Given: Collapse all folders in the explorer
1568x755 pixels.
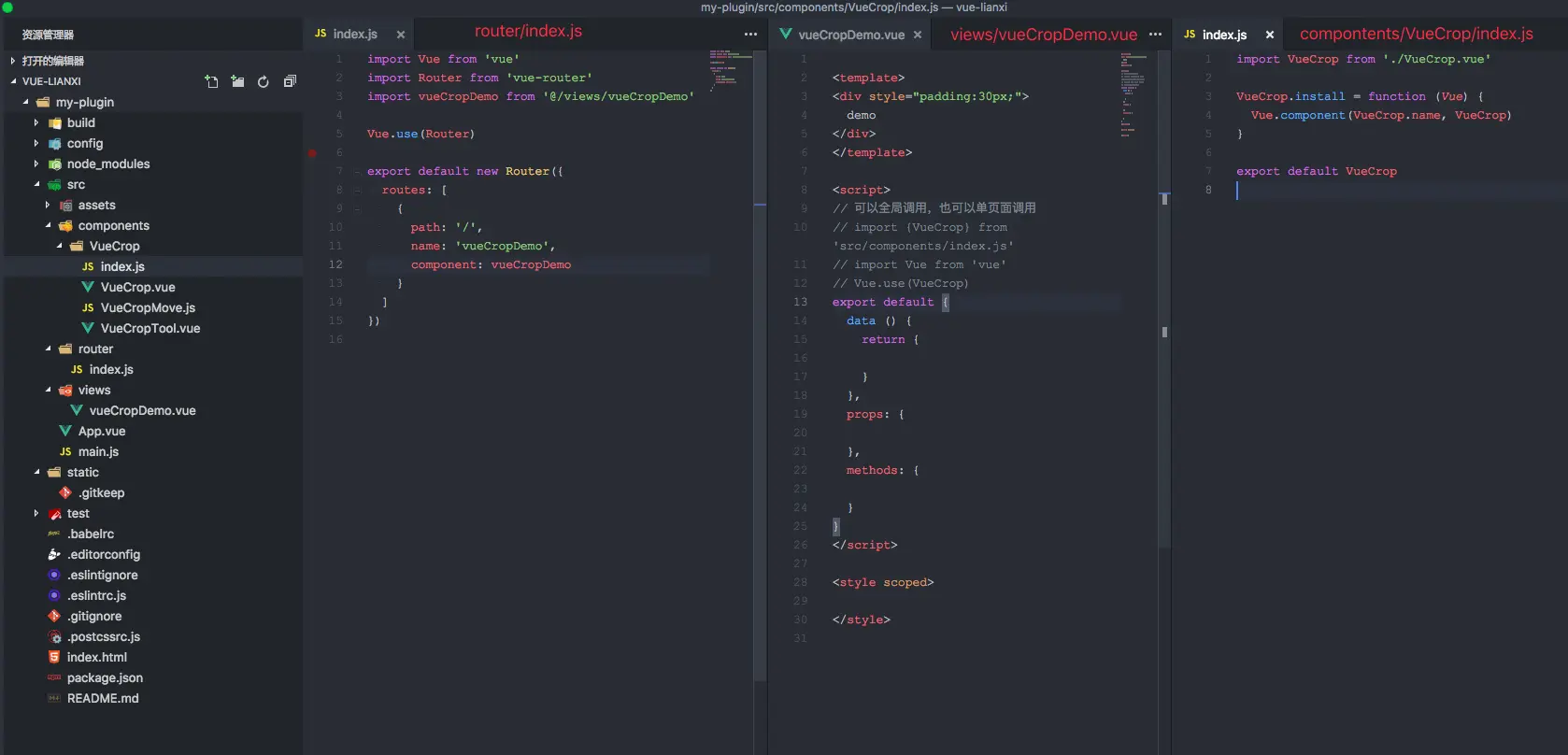Looking at the screenshot, I should pyautogui.click(x=290, y=81).
